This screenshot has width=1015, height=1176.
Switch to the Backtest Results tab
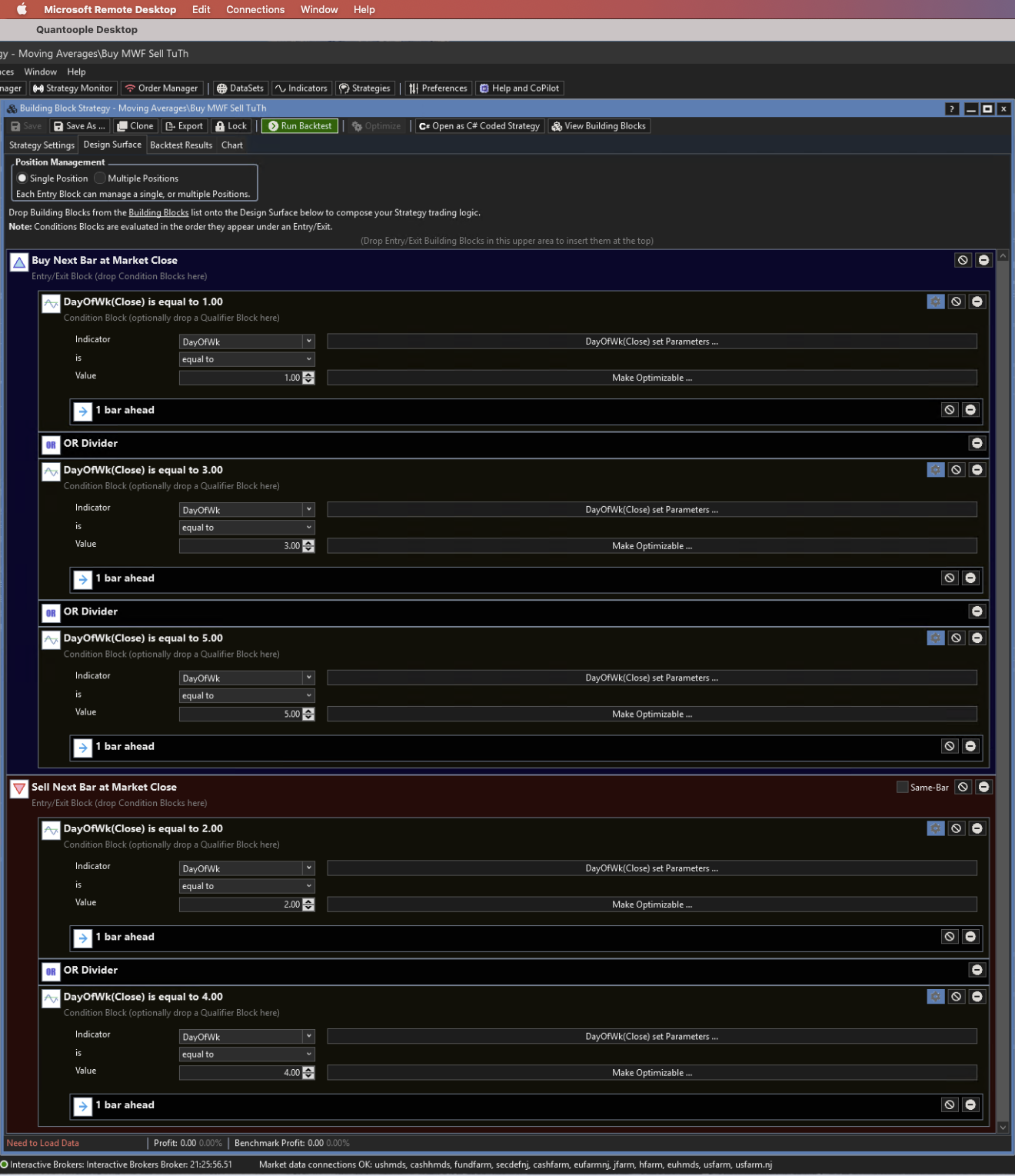(x=181, y=145)
